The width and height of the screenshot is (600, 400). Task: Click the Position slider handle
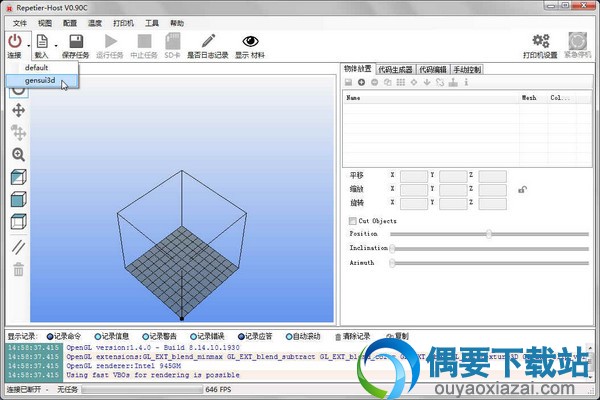coord(489,234)
